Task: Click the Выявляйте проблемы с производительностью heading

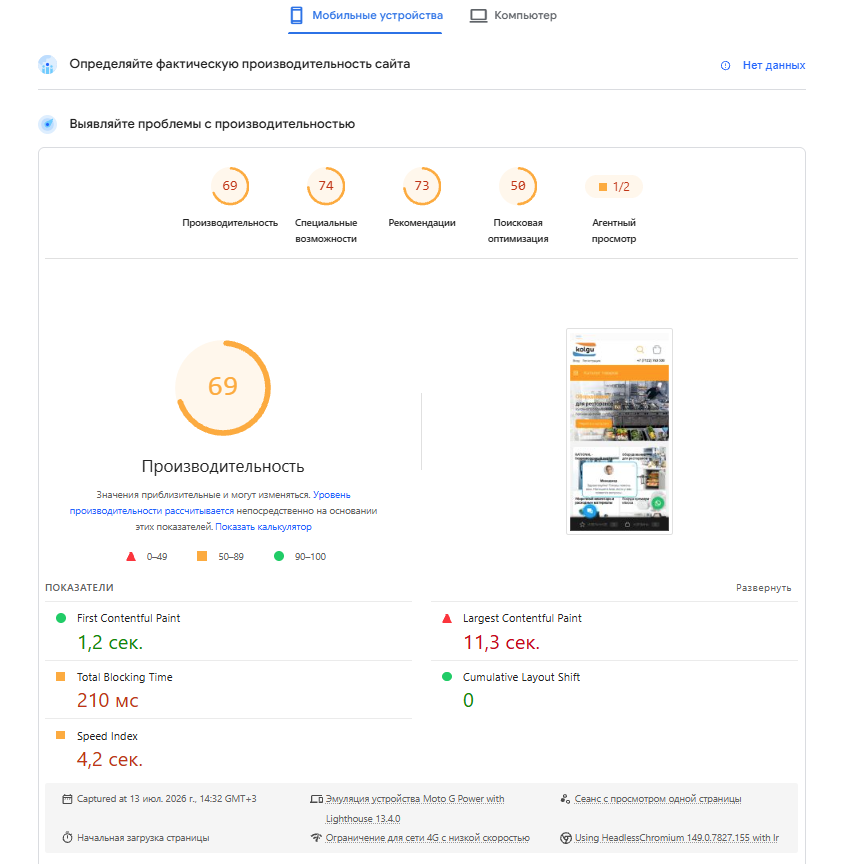Action: [x=212, y=124]
